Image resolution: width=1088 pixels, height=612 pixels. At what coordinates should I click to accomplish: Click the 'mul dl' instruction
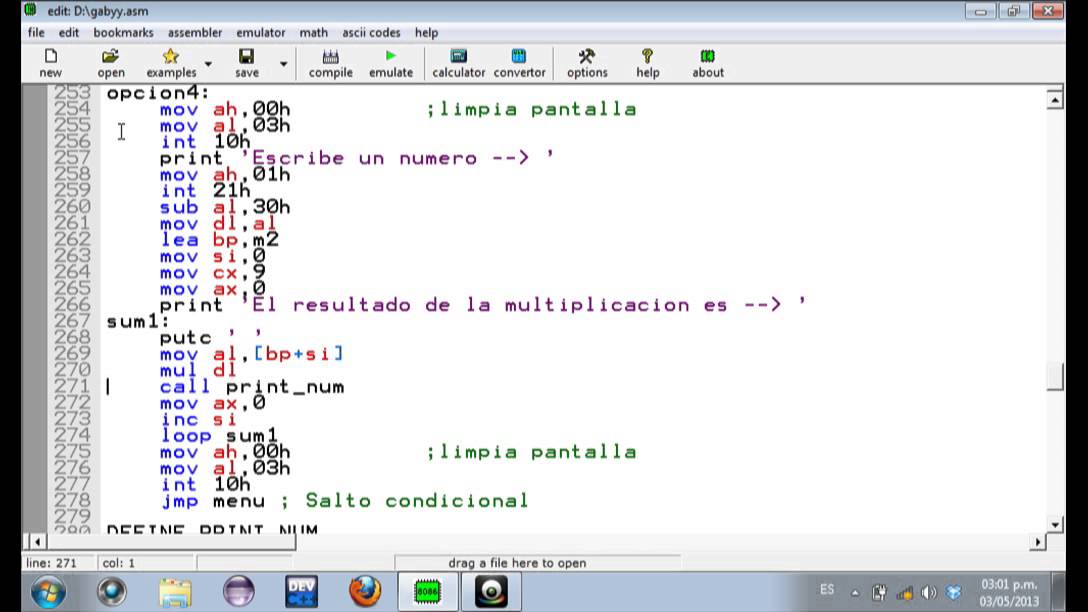click(198, 371)
